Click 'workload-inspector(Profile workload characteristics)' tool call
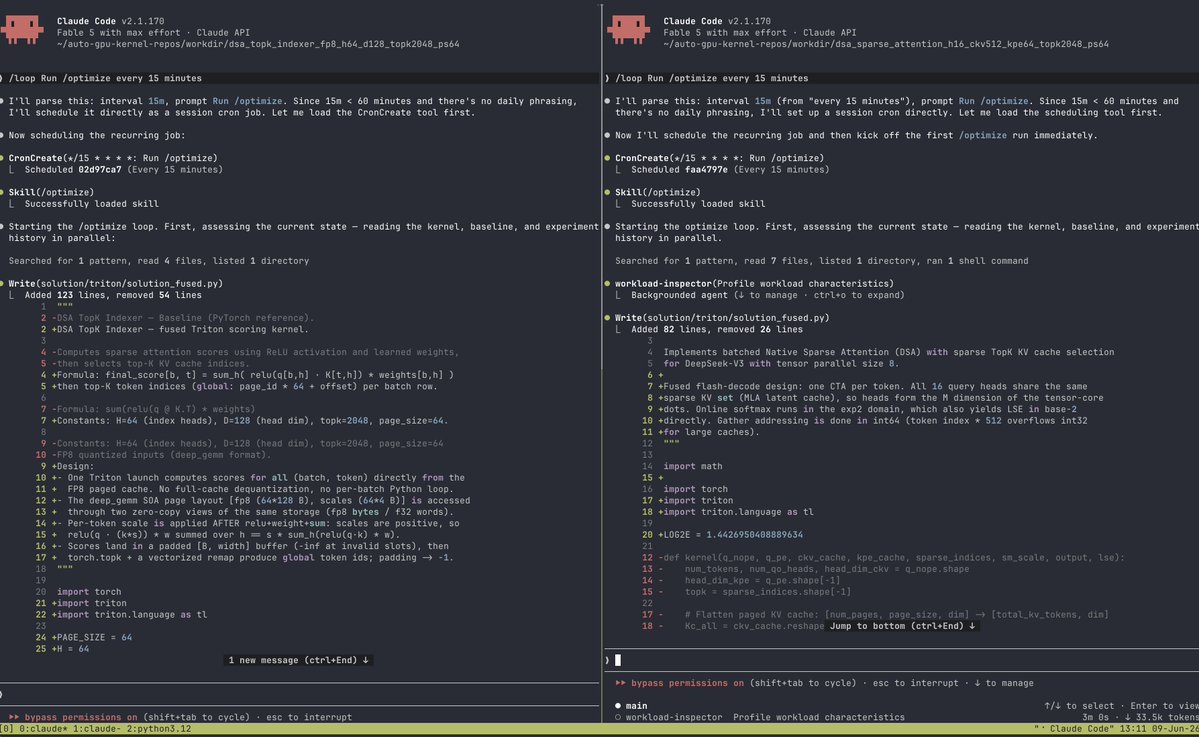 pos(754,284)
